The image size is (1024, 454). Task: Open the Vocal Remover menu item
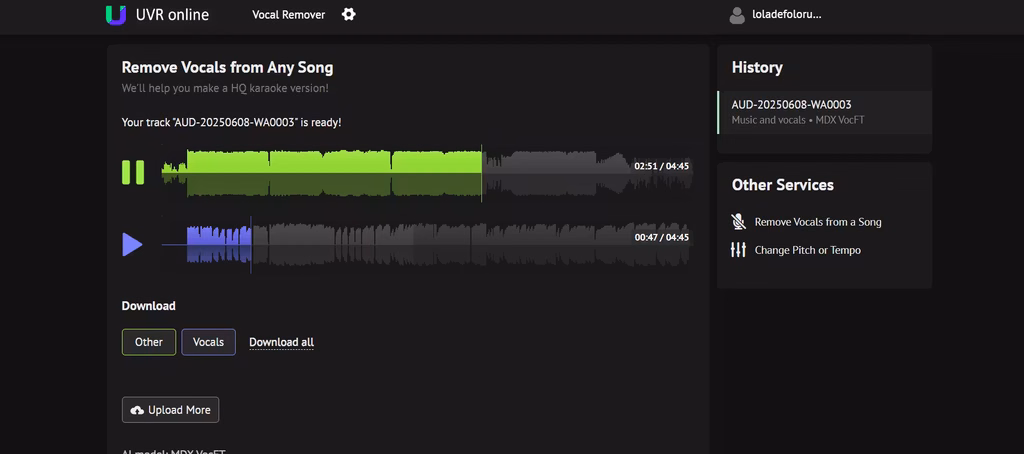click(x=289, y=15)
